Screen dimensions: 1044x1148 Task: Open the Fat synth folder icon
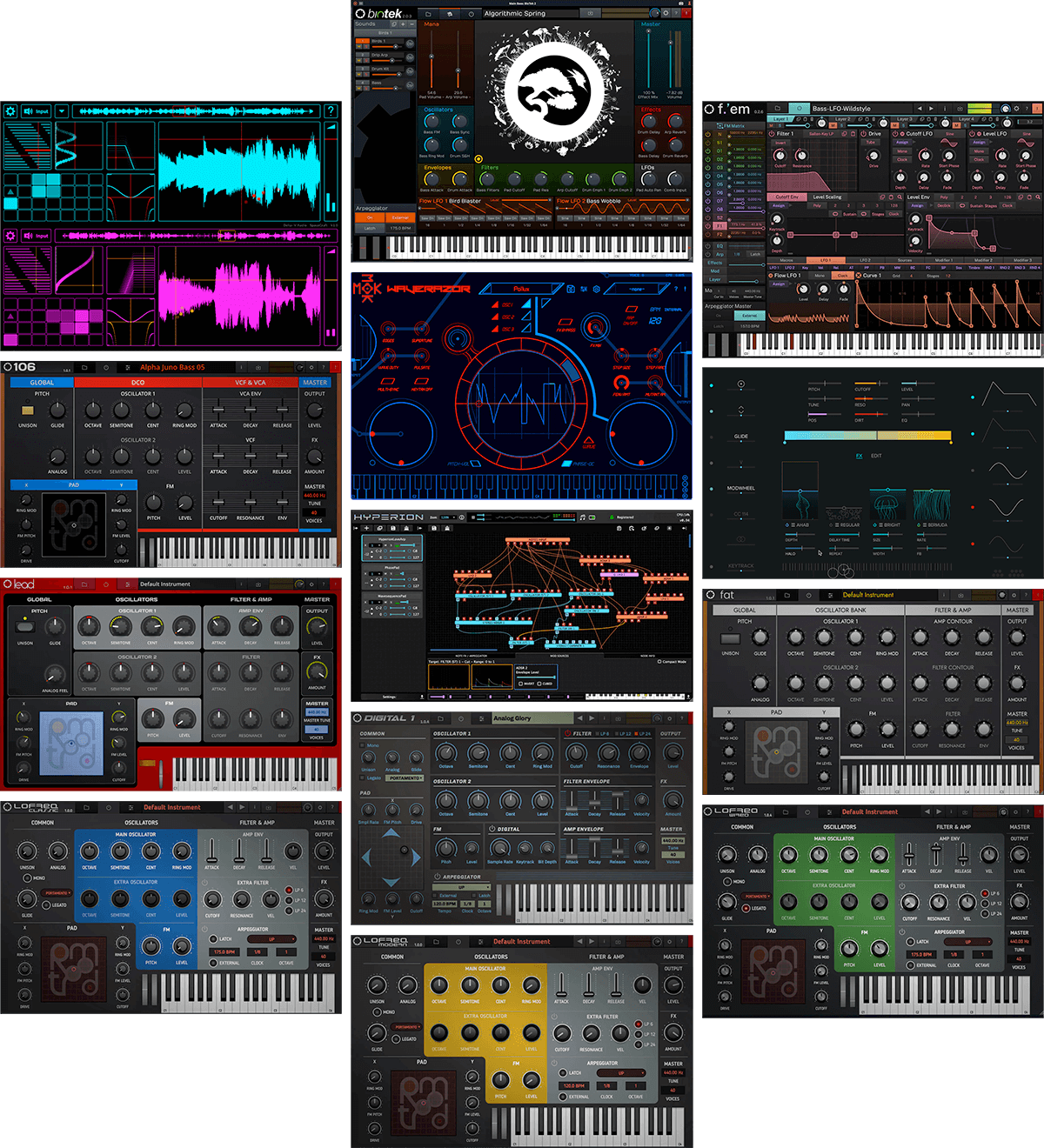click(786, 596)
